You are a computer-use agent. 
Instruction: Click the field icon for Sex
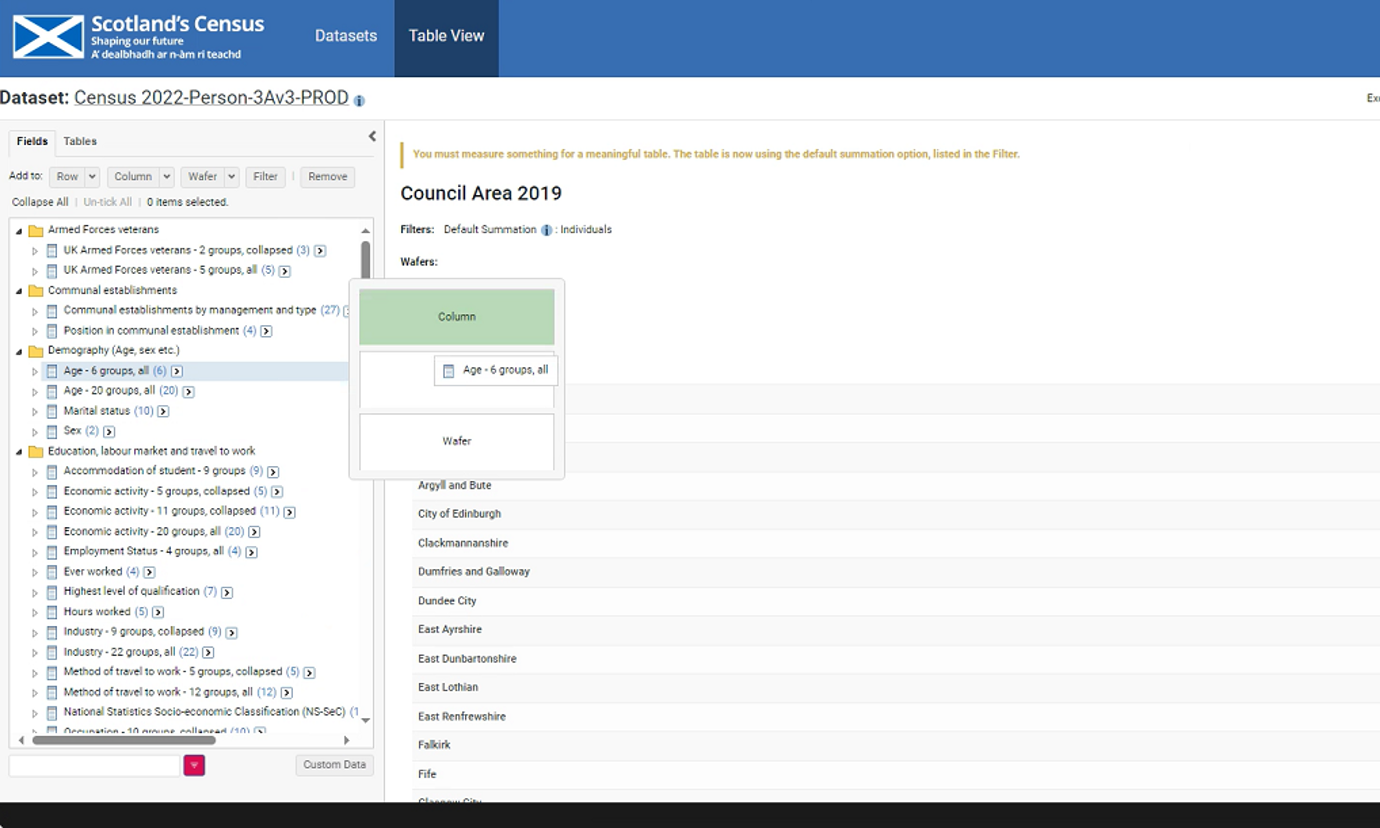[52, 431]
